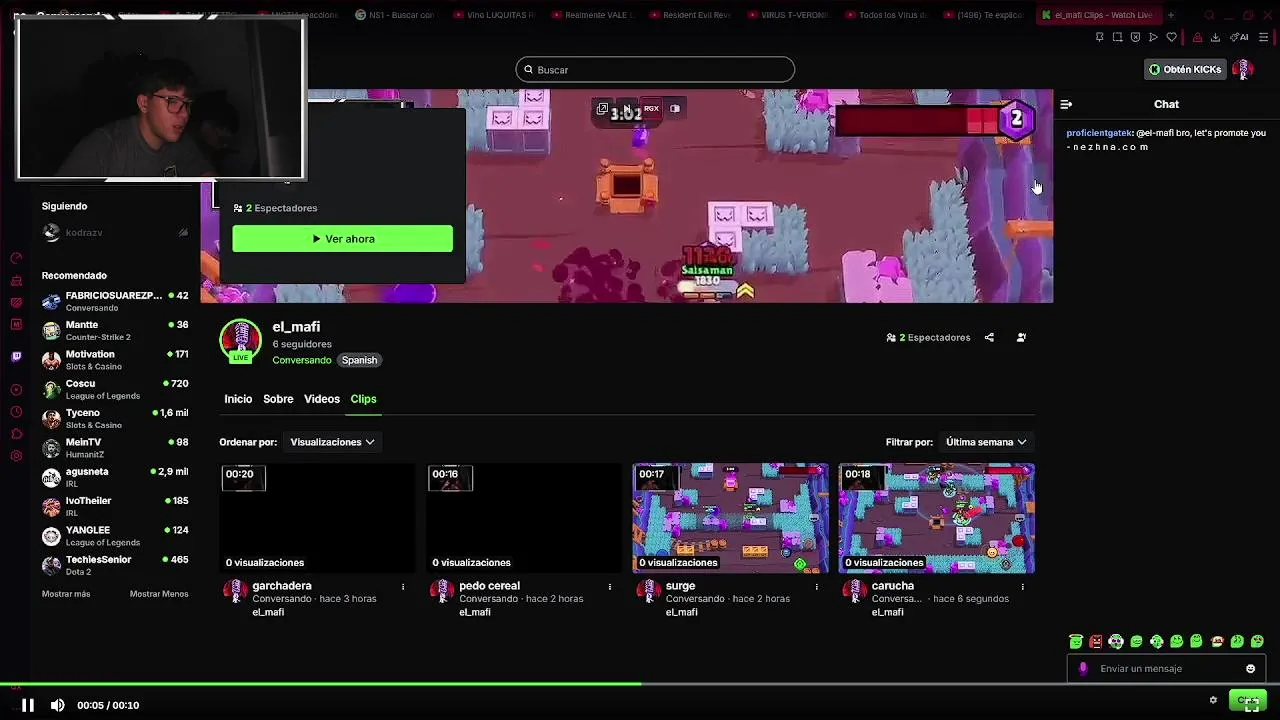Open the Mantte recommended channel
The height and width of the screenshot is (720, 1280).
[115, 331]
